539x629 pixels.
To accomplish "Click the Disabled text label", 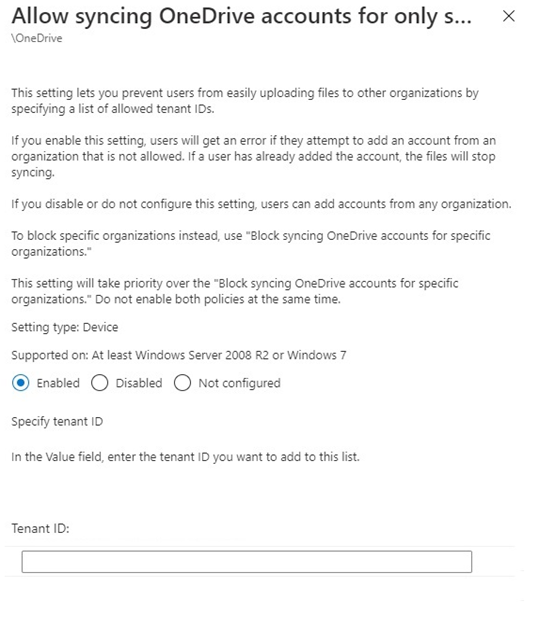I will coord(139,383).
